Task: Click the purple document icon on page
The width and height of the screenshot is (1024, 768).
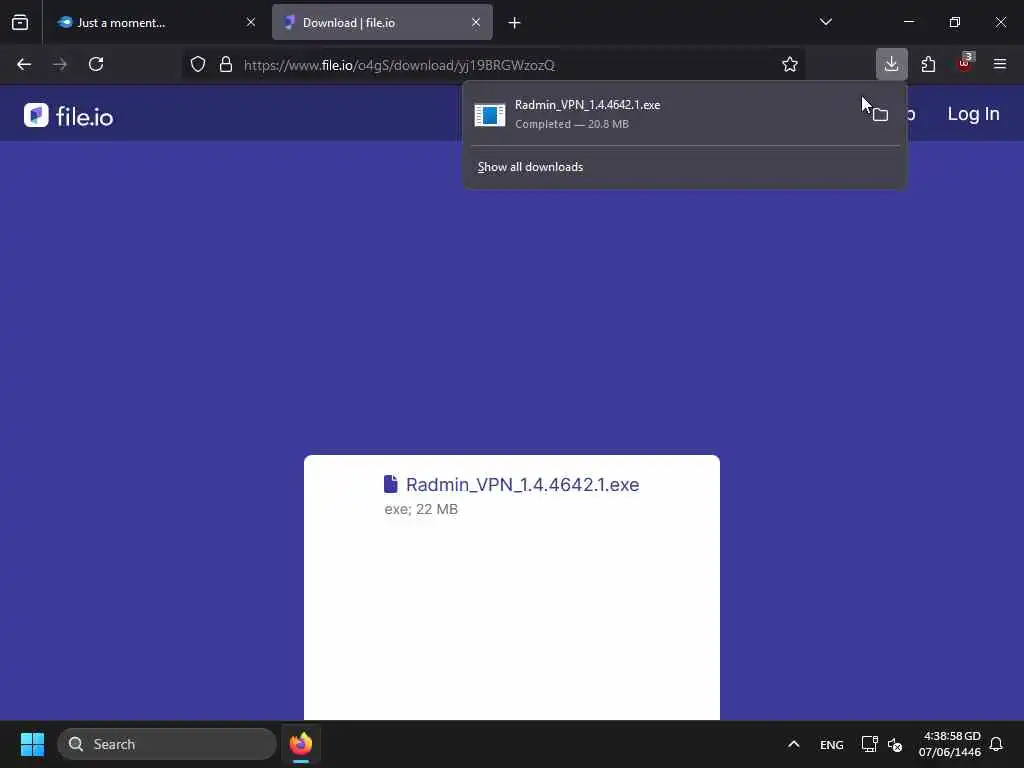Action: point(391,484)
